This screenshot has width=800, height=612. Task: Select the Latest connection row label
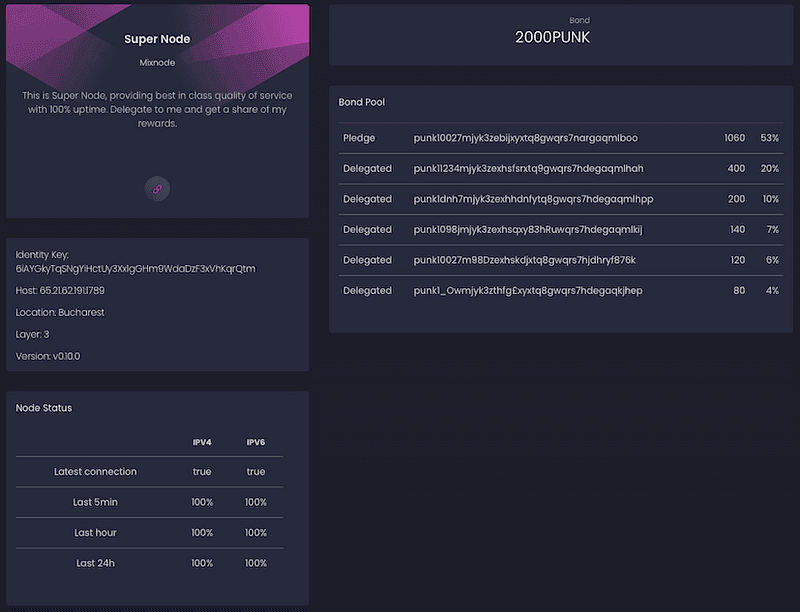click(x=95, y=472)
